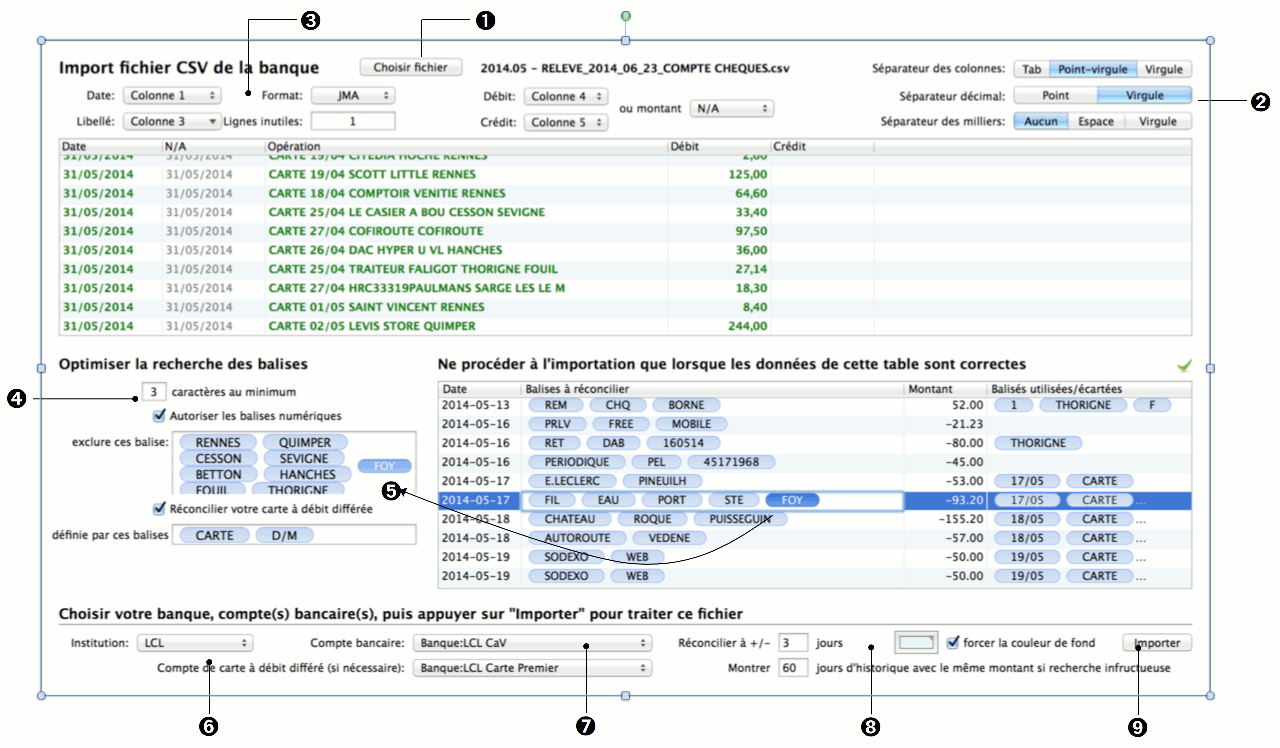Open the 'ou montant' N/A dropdown

[731, 108]
